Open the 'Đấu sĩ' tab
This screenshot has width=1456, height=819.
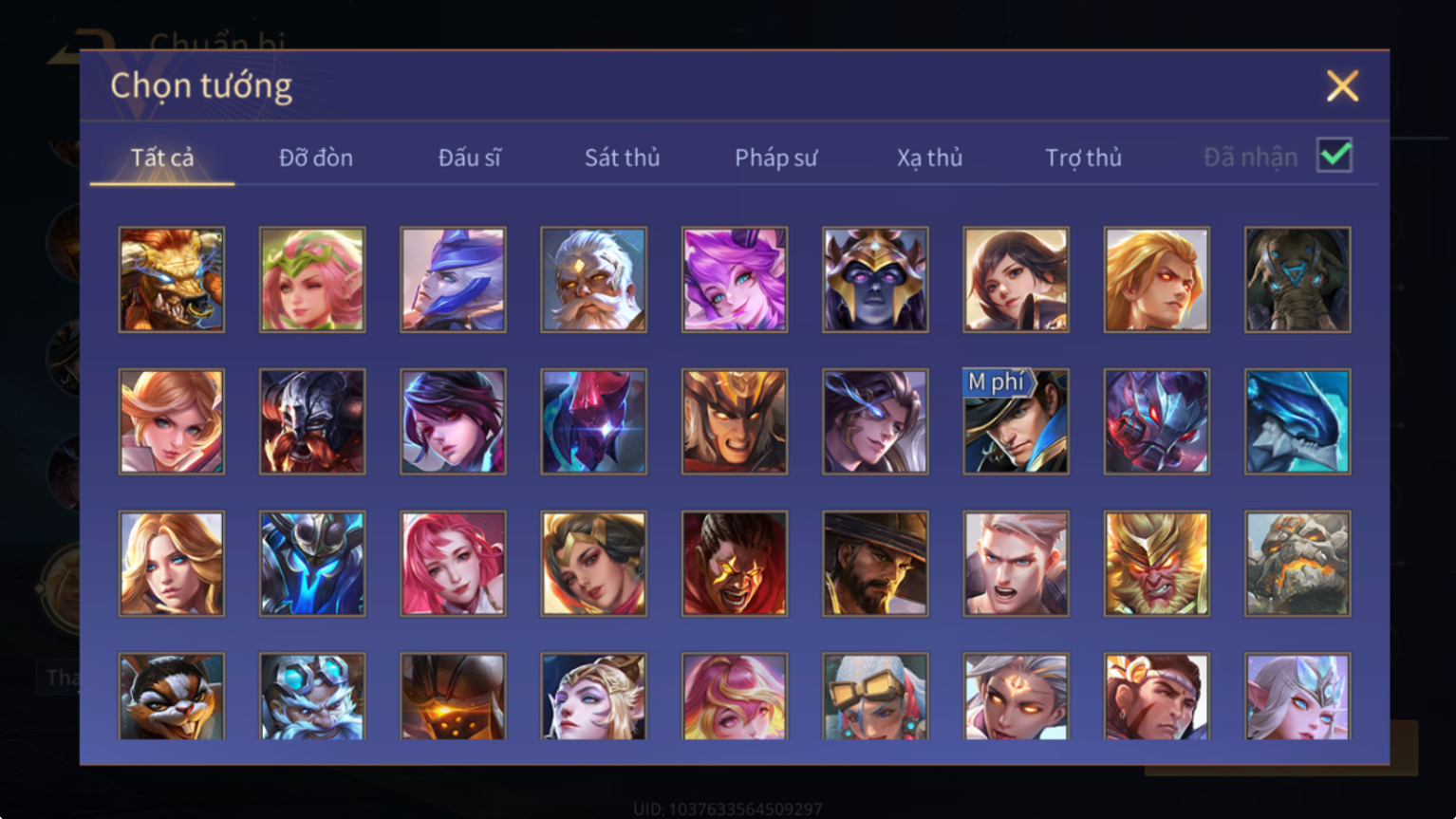click(x=470, y=158)
